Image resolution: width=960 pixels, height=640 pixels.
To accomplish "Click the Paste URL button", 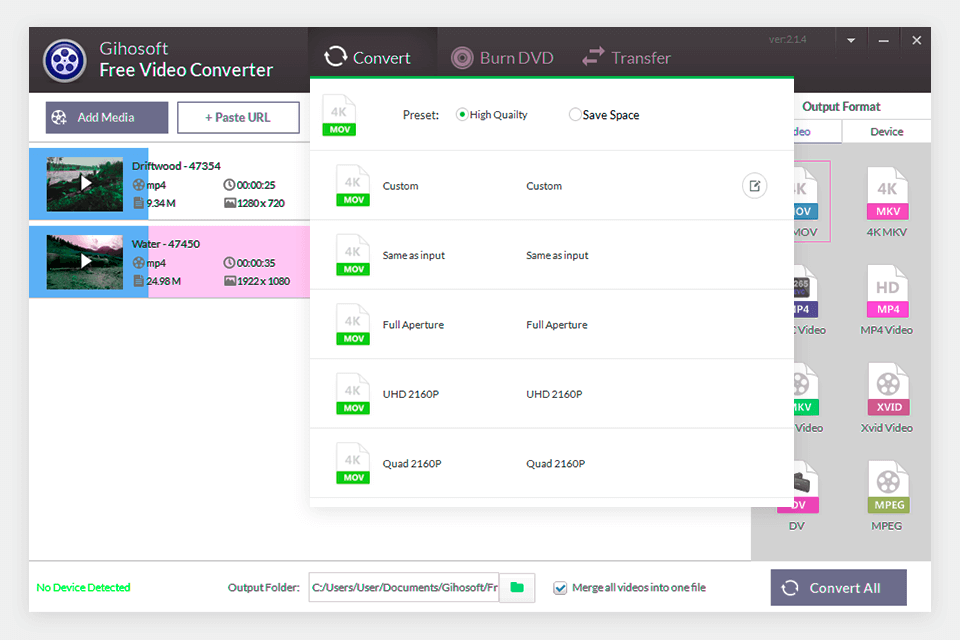I will click(x=238, y=117).
